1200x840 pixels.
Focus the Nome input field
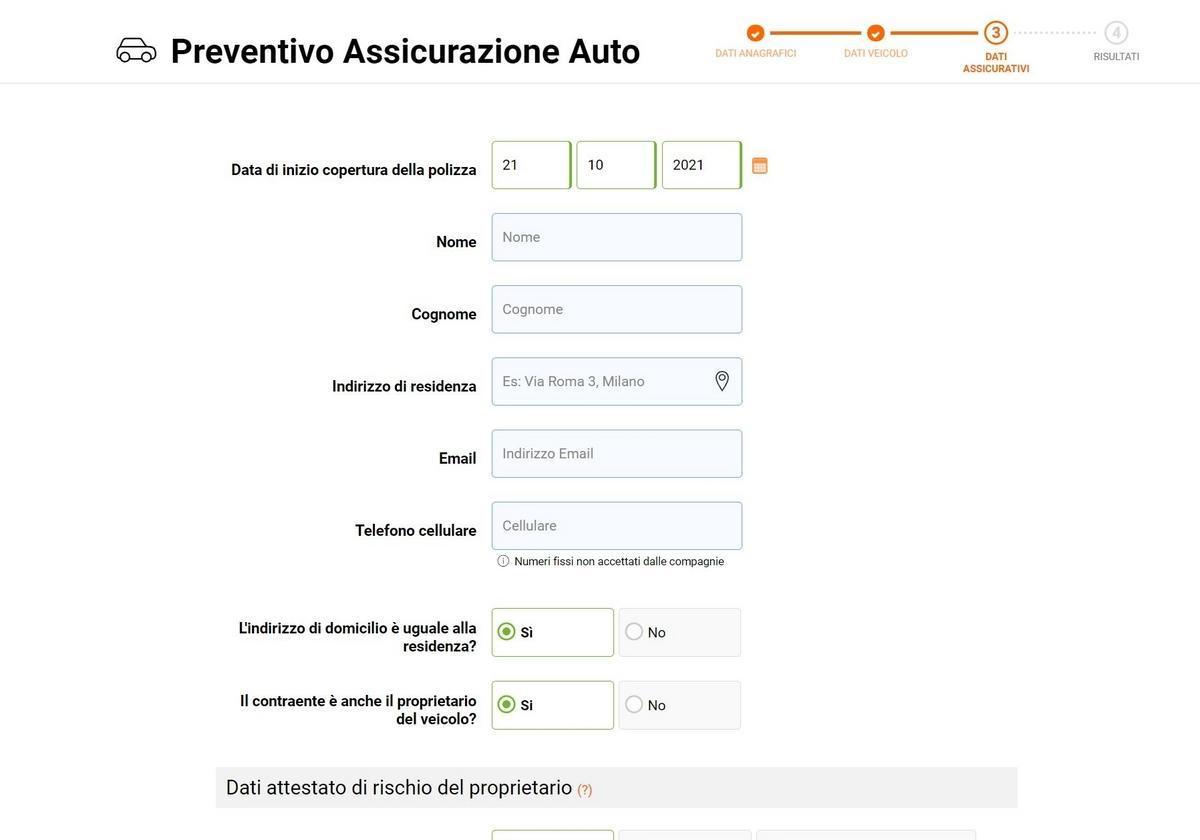[617, 237]
